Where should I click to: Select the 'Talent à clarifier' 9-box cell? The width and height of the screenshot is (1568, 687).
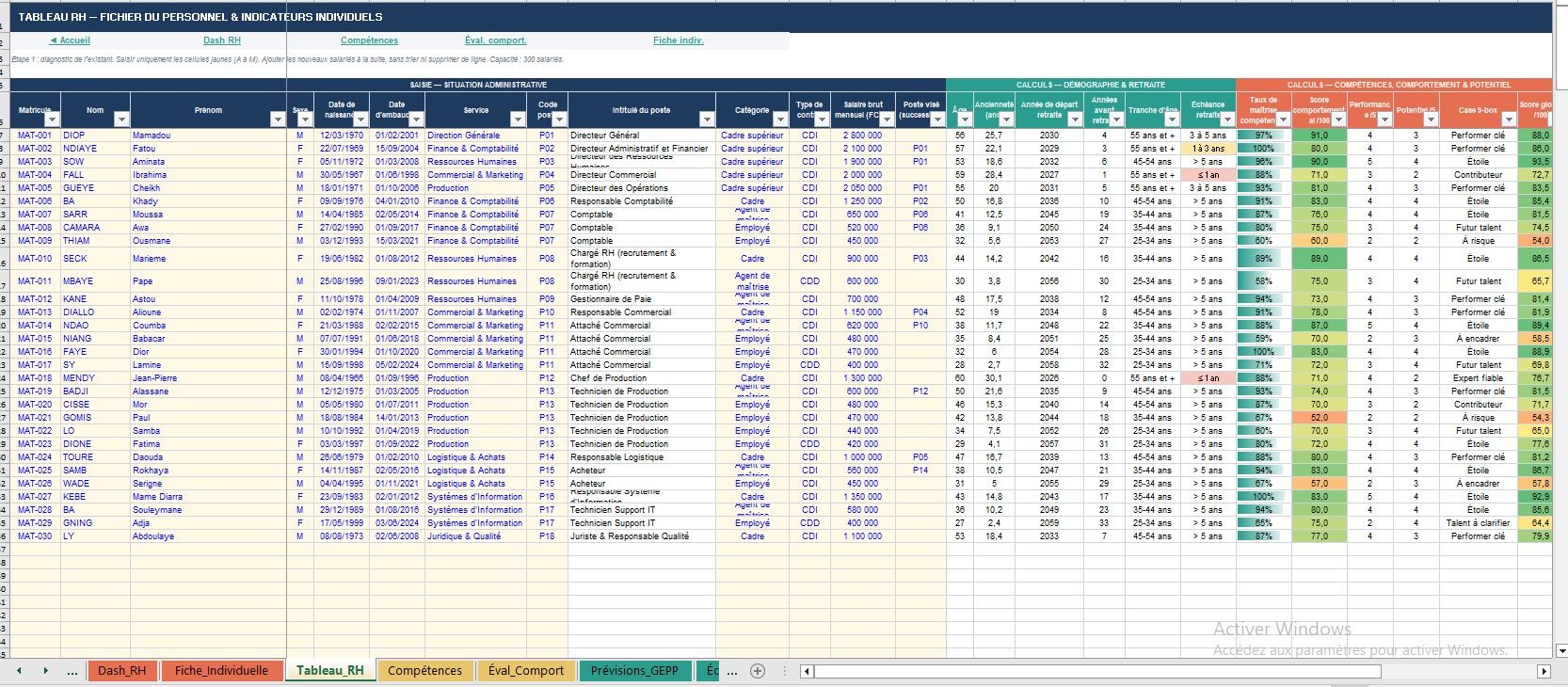pos(1478,523)
